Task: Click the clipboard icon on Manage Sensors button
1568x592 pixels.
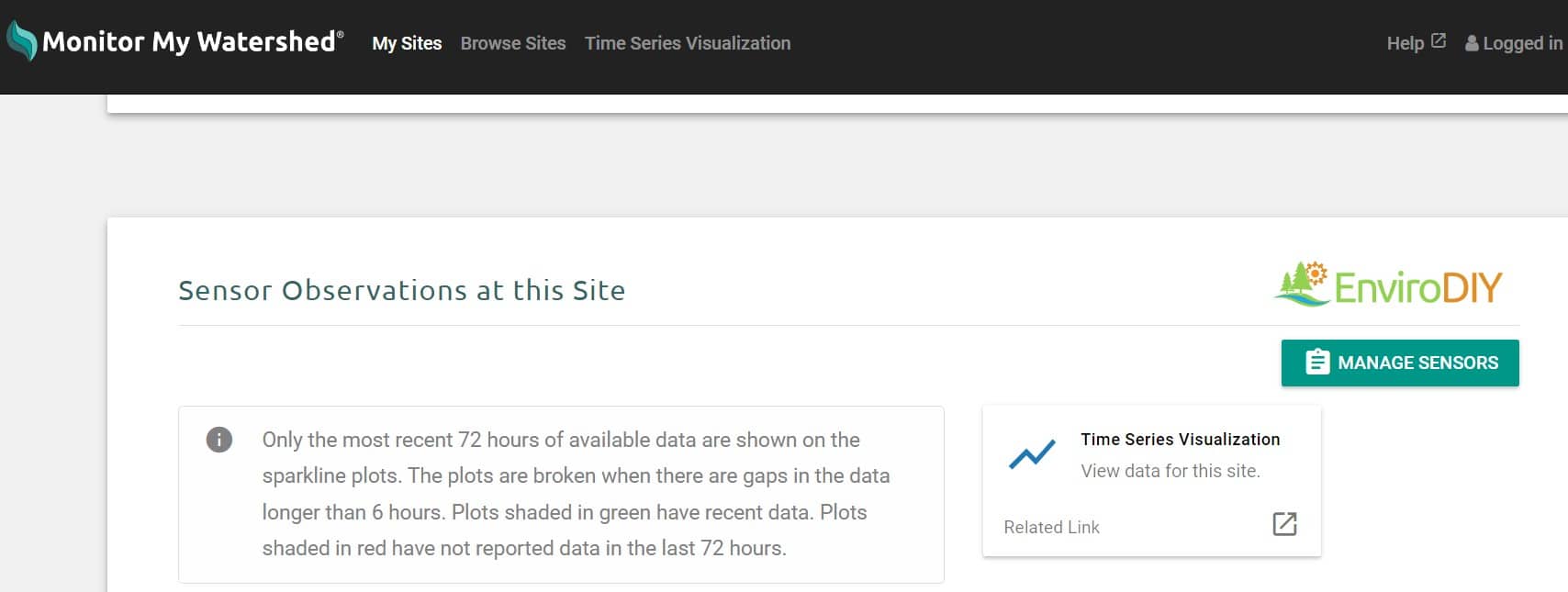Action: pyautogui.click(x=1318, y=362)
